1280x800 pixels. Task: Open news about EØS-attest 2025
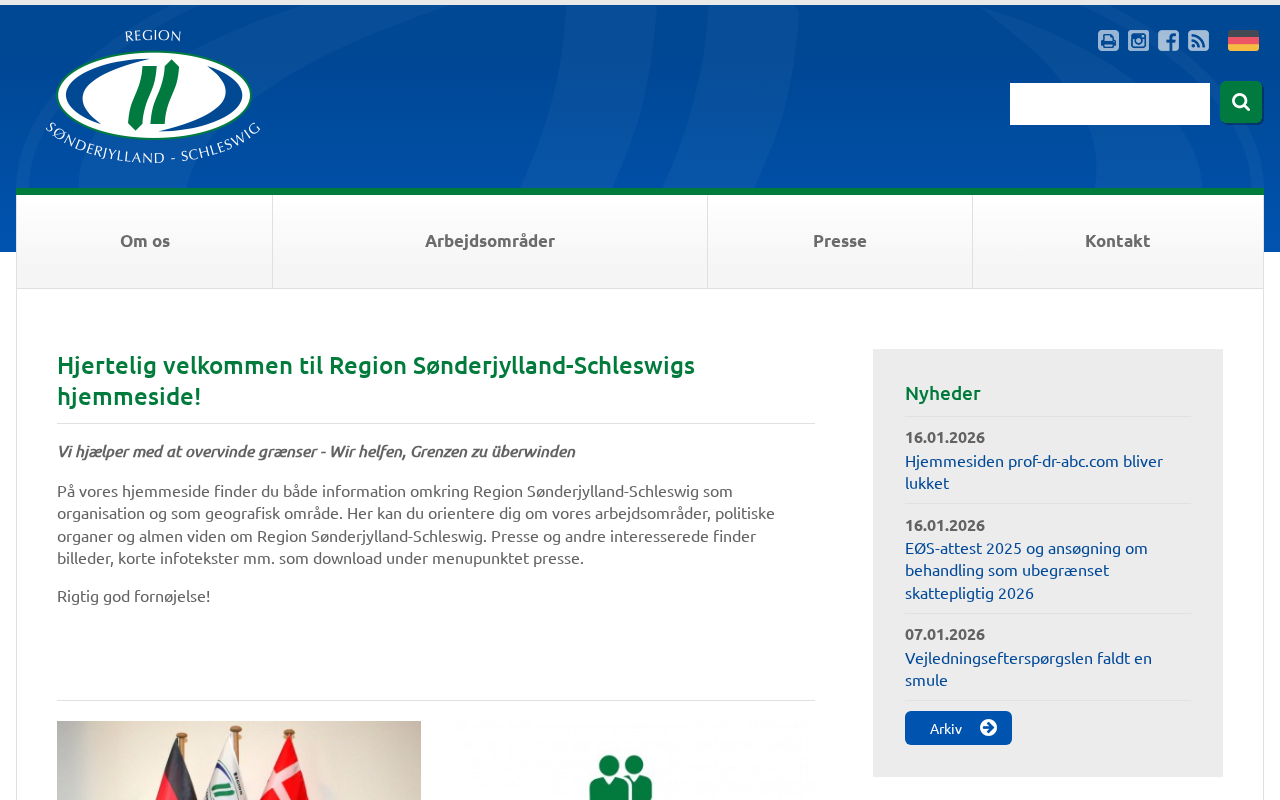click(x=1027, y=570)
